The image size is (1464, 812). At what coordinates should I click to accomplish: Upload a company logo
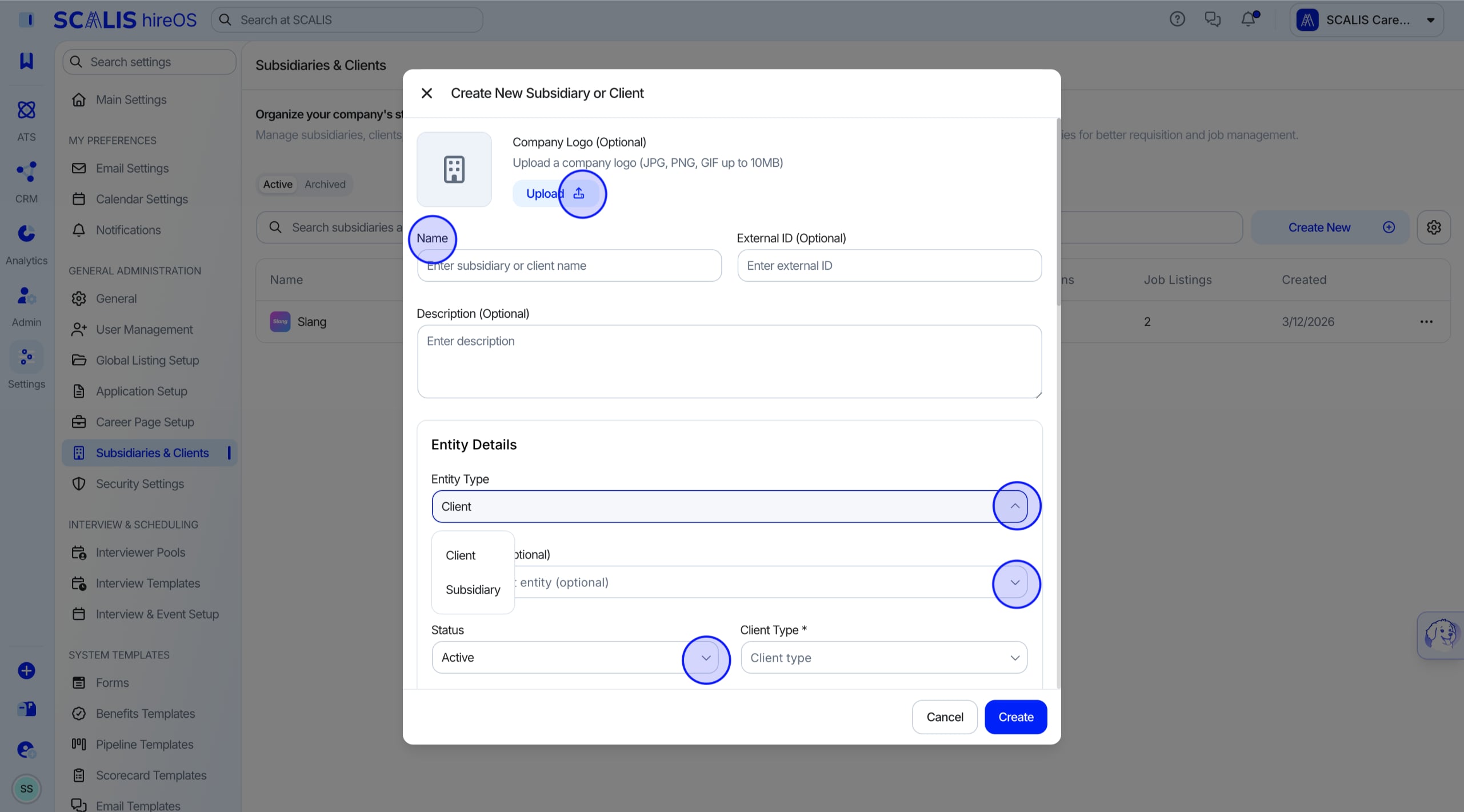tap(555, 194)
